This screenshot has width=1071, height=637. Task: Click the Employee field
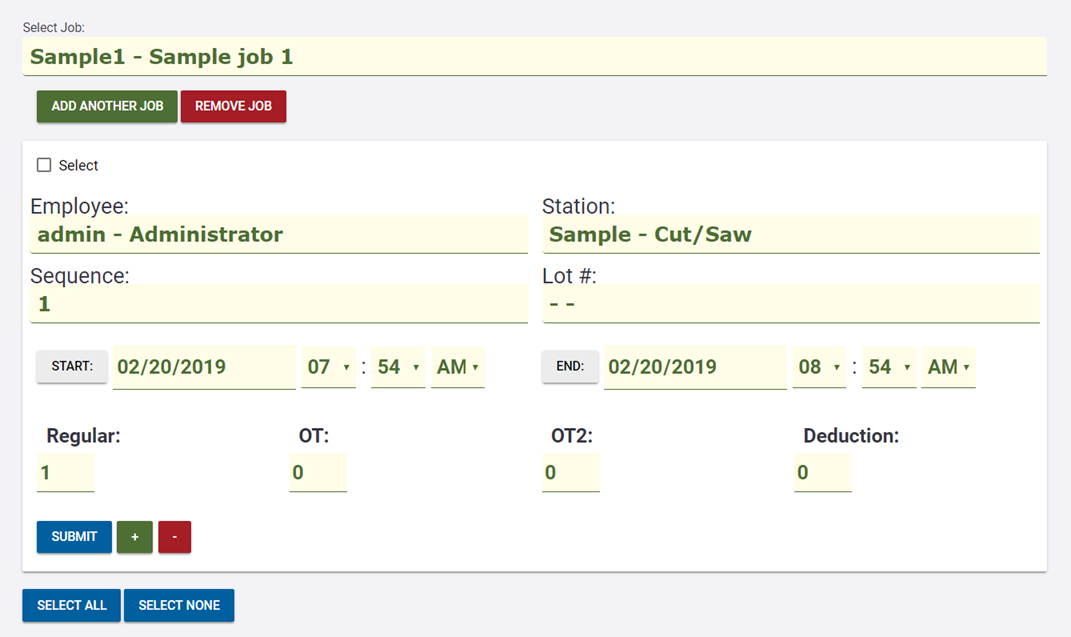[x=278, y=235]
